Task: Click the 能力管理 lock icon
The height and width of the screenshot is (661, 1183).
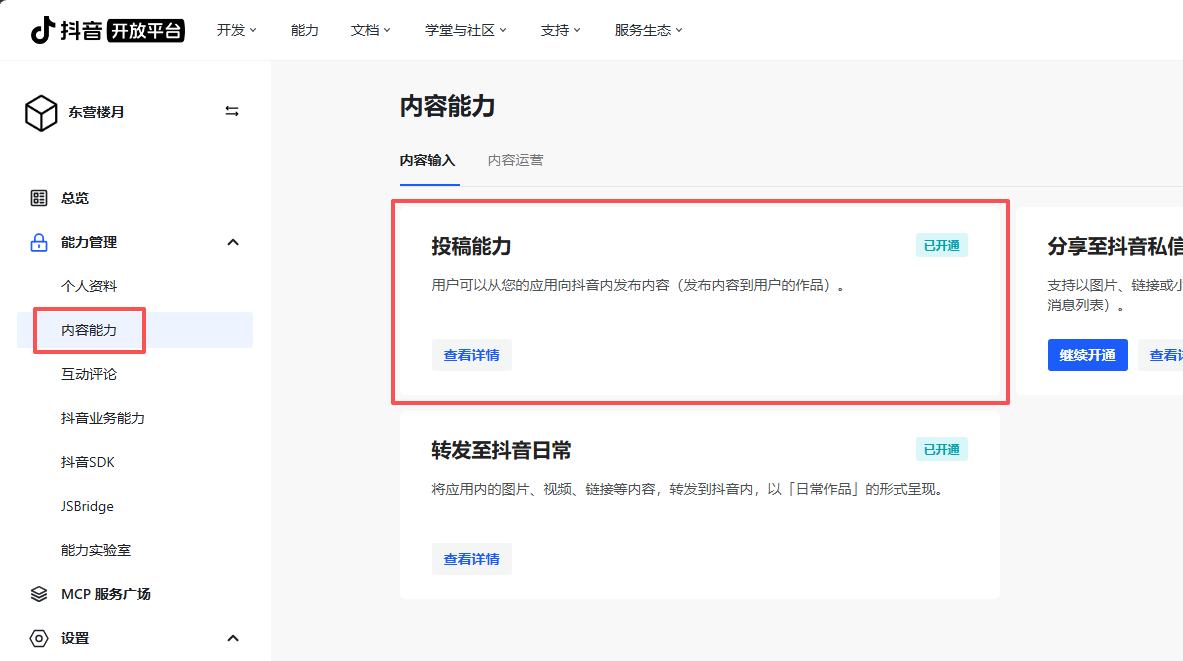Action: point(38,242)
